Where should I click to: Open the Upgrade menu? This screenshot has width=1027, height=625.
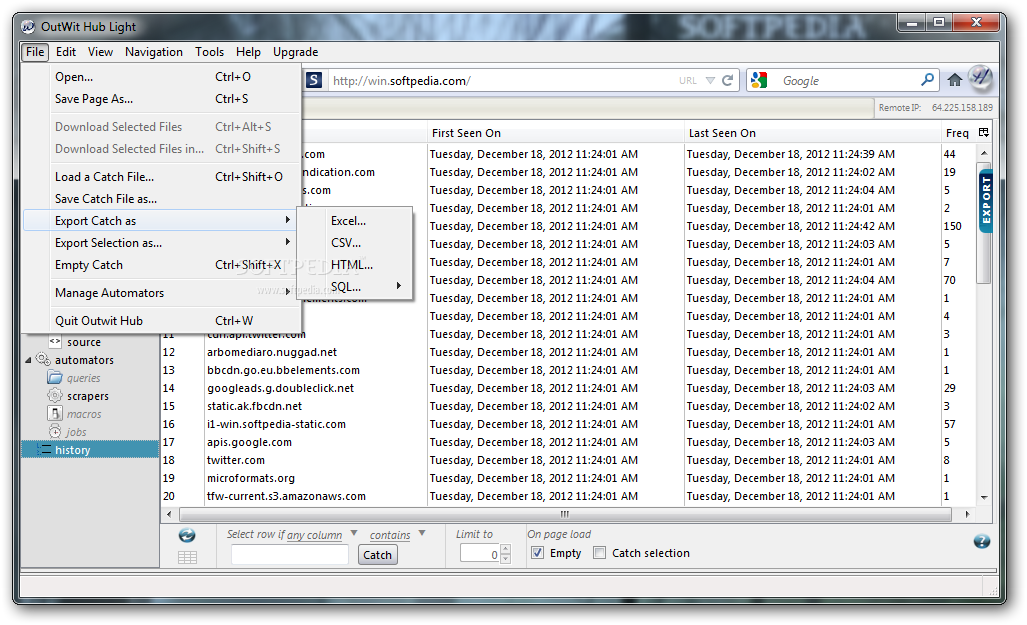(x=295, y=52)
